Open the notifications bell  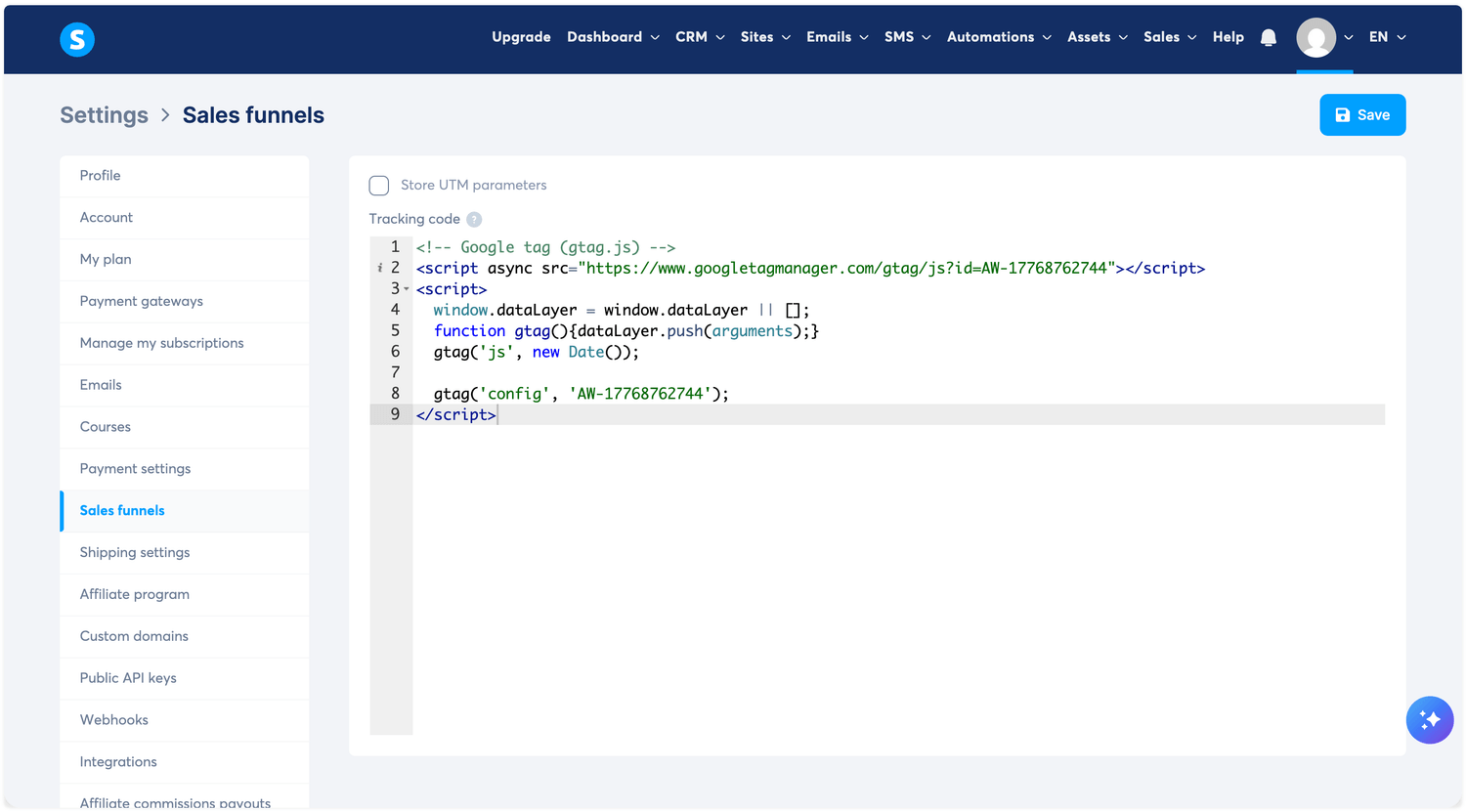click(x=1268, y=37)
